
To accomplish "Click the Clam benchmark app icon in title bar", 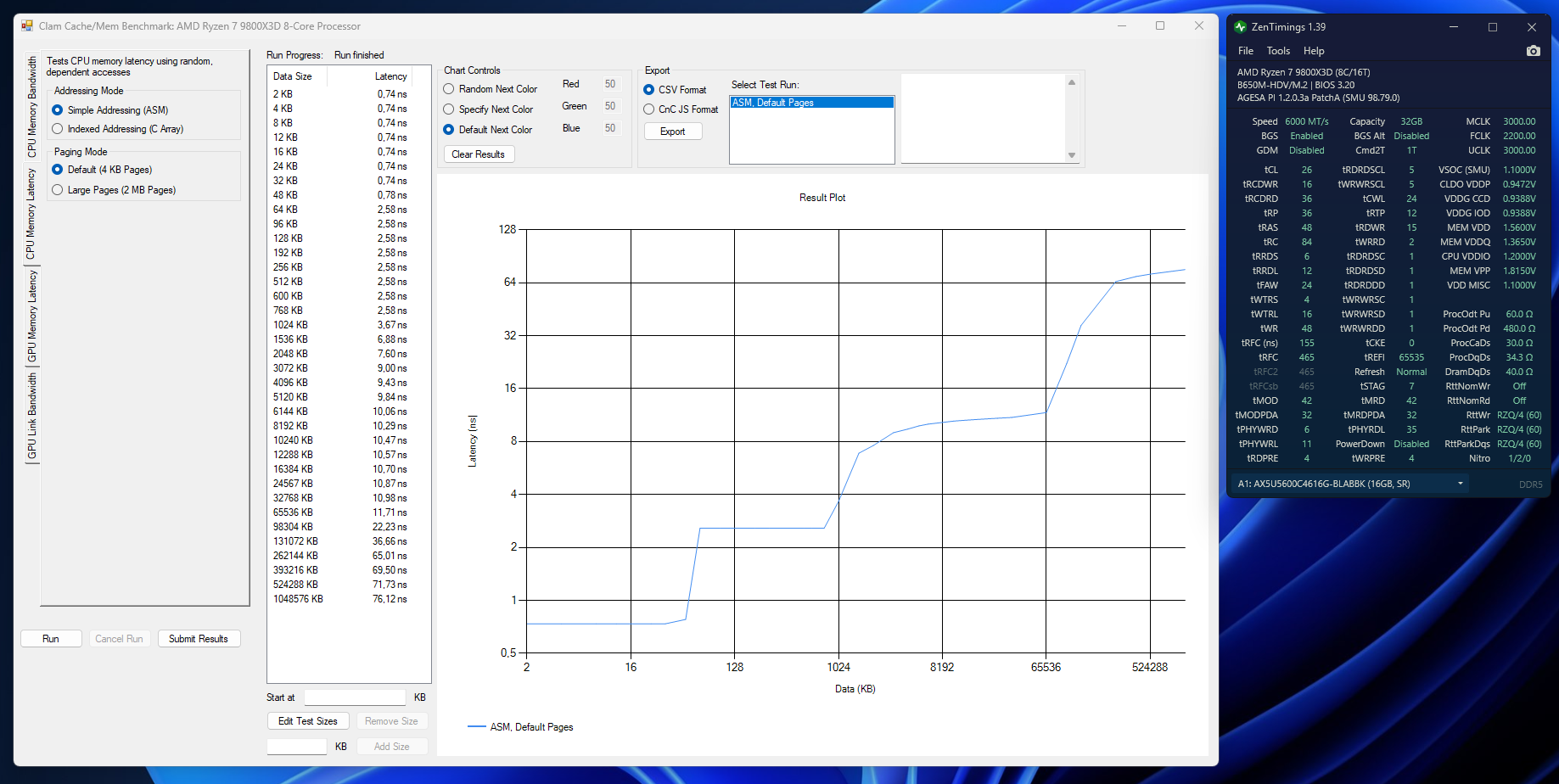I will click(x=27, y=26).
